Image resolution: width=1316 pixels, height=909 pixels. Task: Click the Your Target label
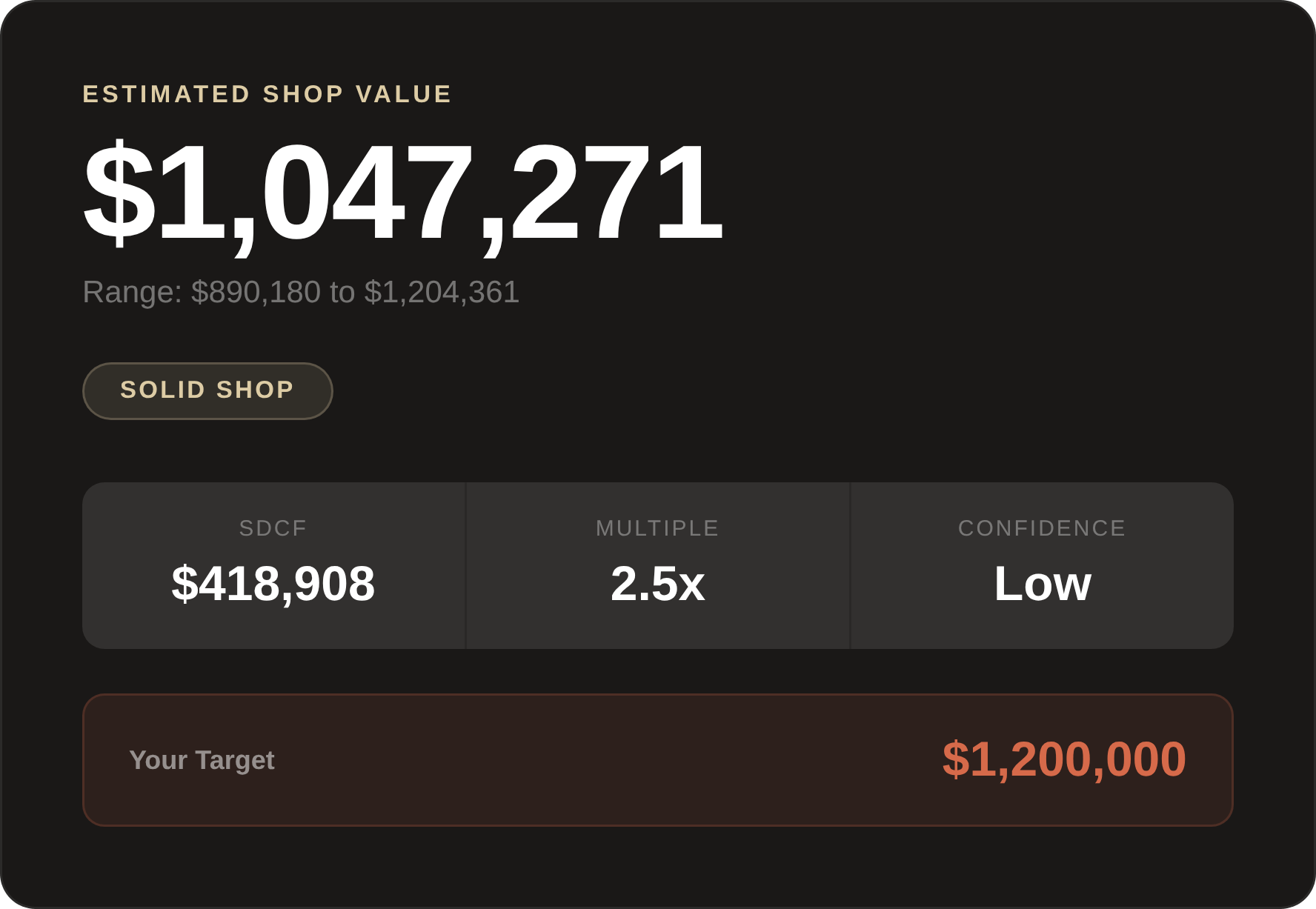coord(202,760)
